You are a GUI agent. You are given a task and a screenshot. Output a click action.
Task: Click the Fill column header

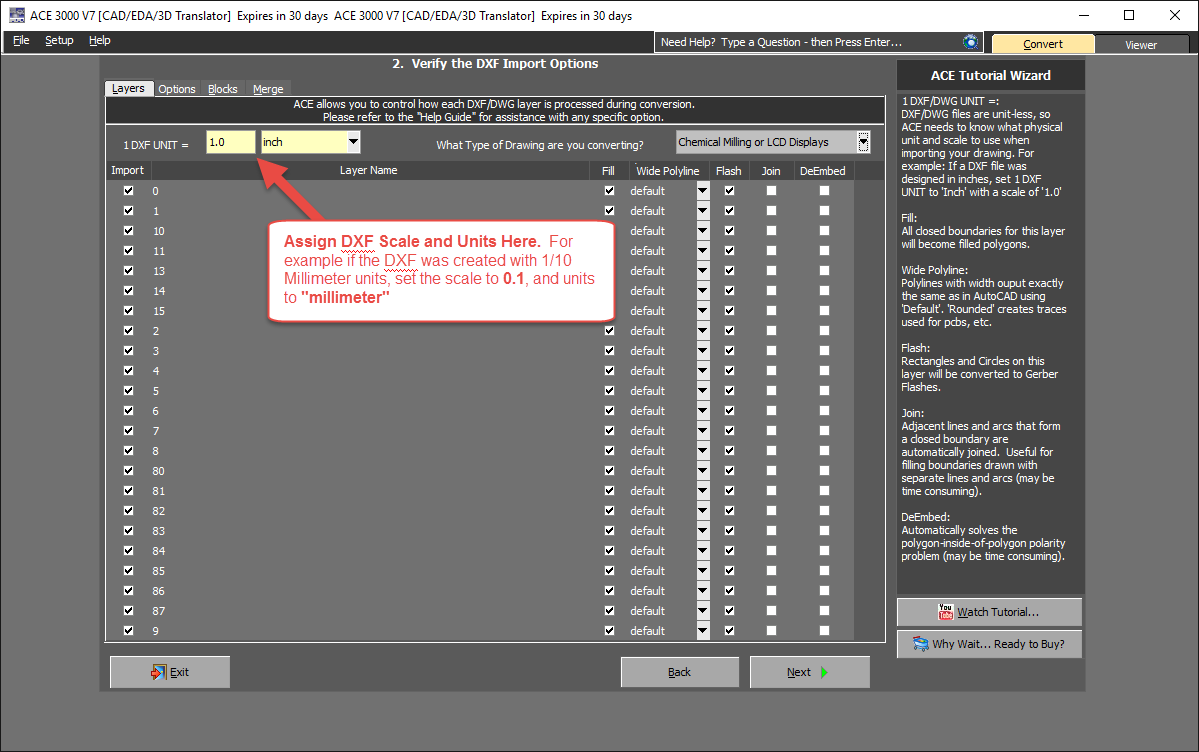608,171
